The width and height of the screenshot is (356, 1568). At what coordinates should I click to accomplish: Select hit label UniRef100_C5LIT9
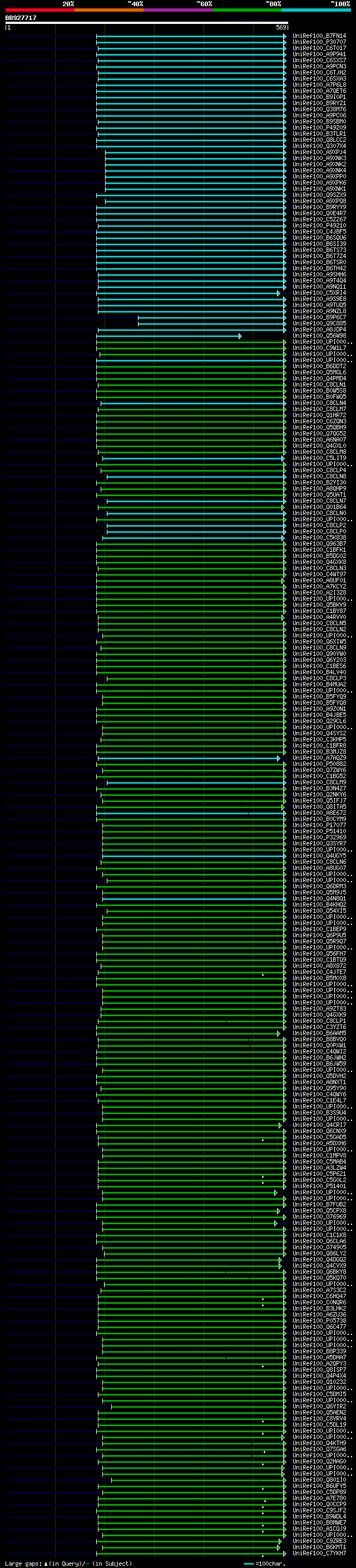pos(319,458)
